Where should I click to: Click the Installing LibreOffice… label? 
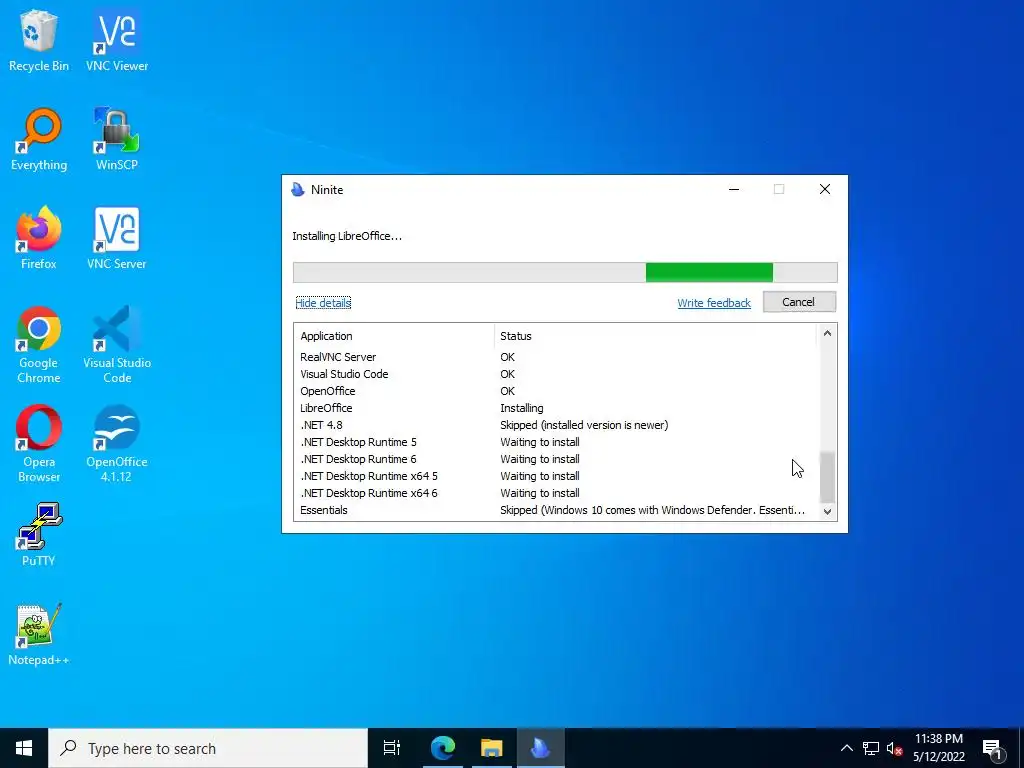pos(347,236)
